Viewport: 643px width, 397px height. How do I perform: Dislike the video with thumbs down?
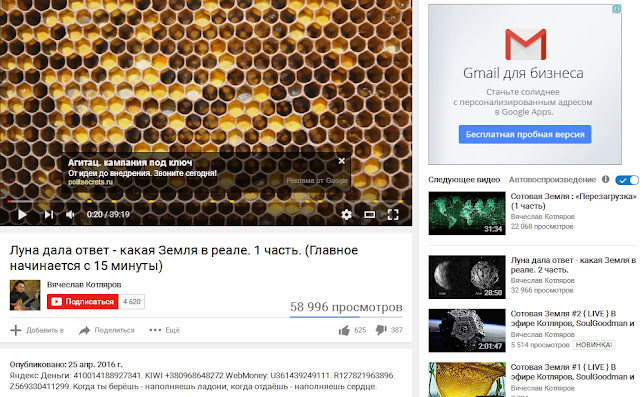(x=381, y=330)
